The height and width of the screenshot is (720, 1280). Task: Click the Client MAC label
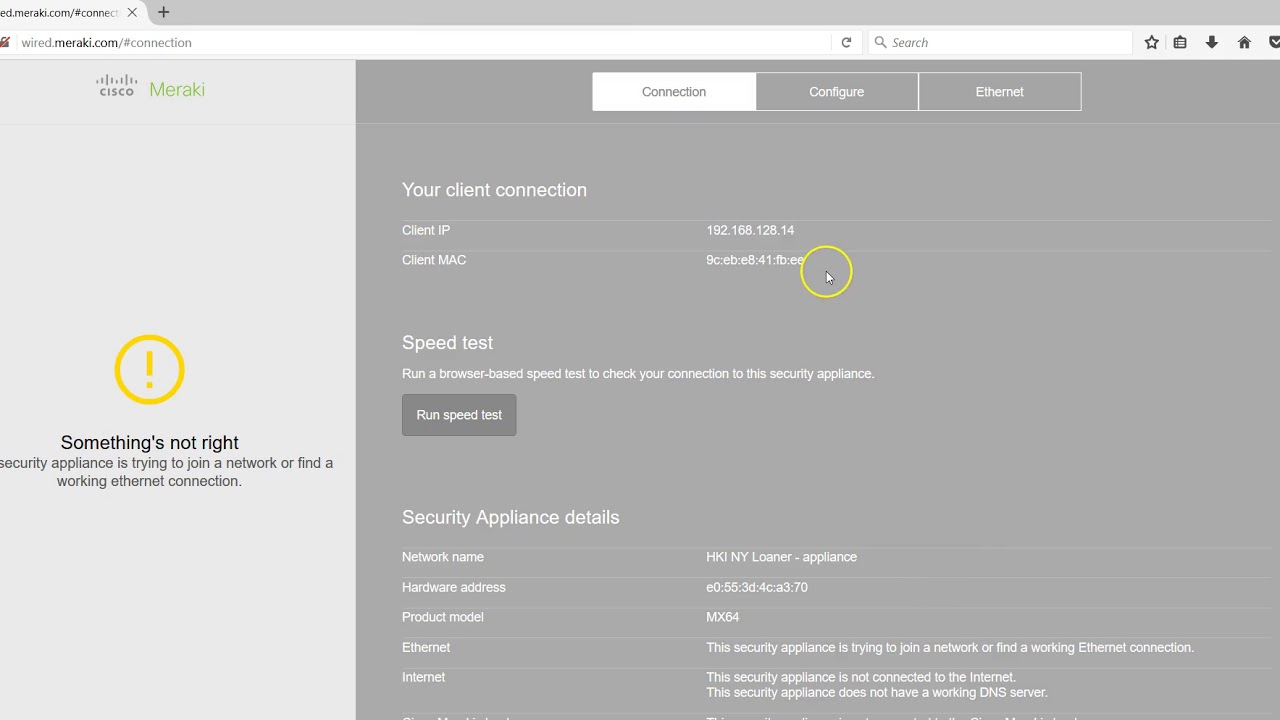click(x=434, y=260)
